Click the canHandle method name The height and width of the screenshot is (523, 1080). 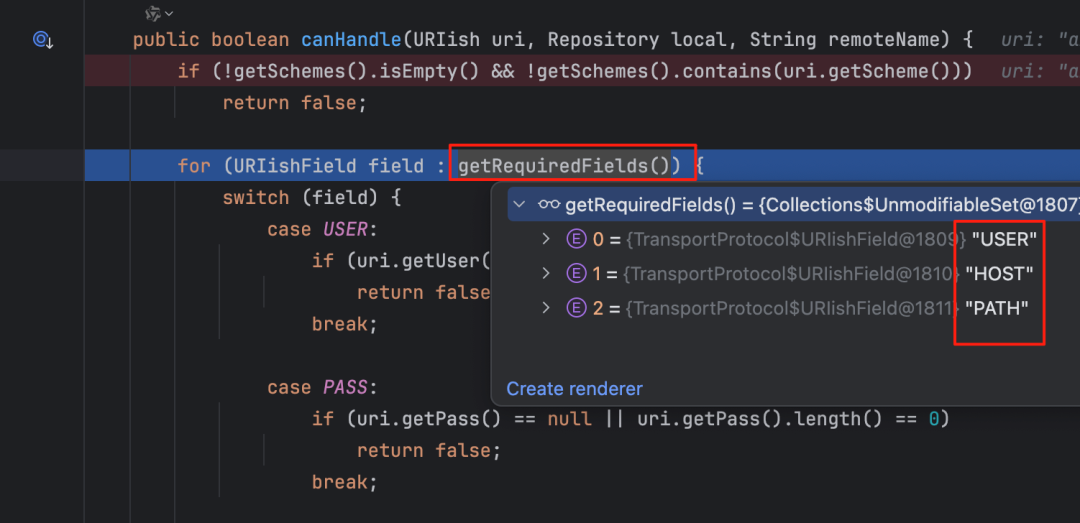point(351,40)
